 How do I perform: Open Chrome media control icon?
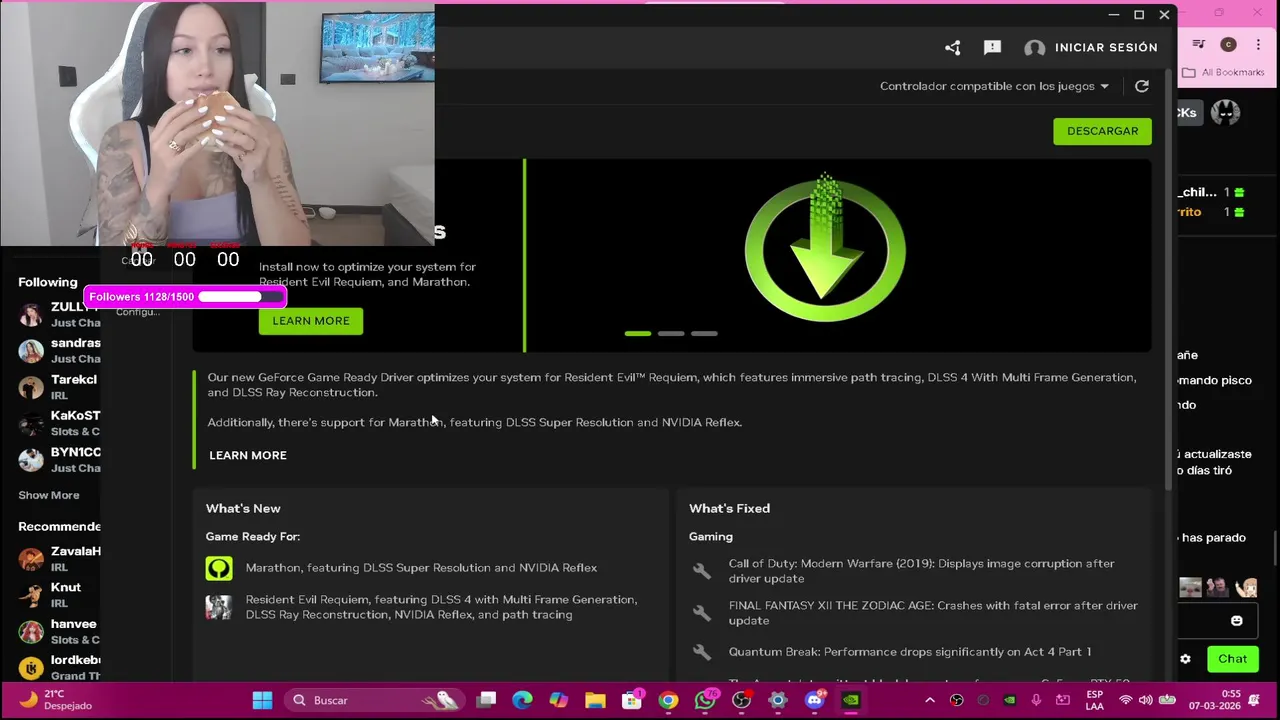tap(1198, 44)
